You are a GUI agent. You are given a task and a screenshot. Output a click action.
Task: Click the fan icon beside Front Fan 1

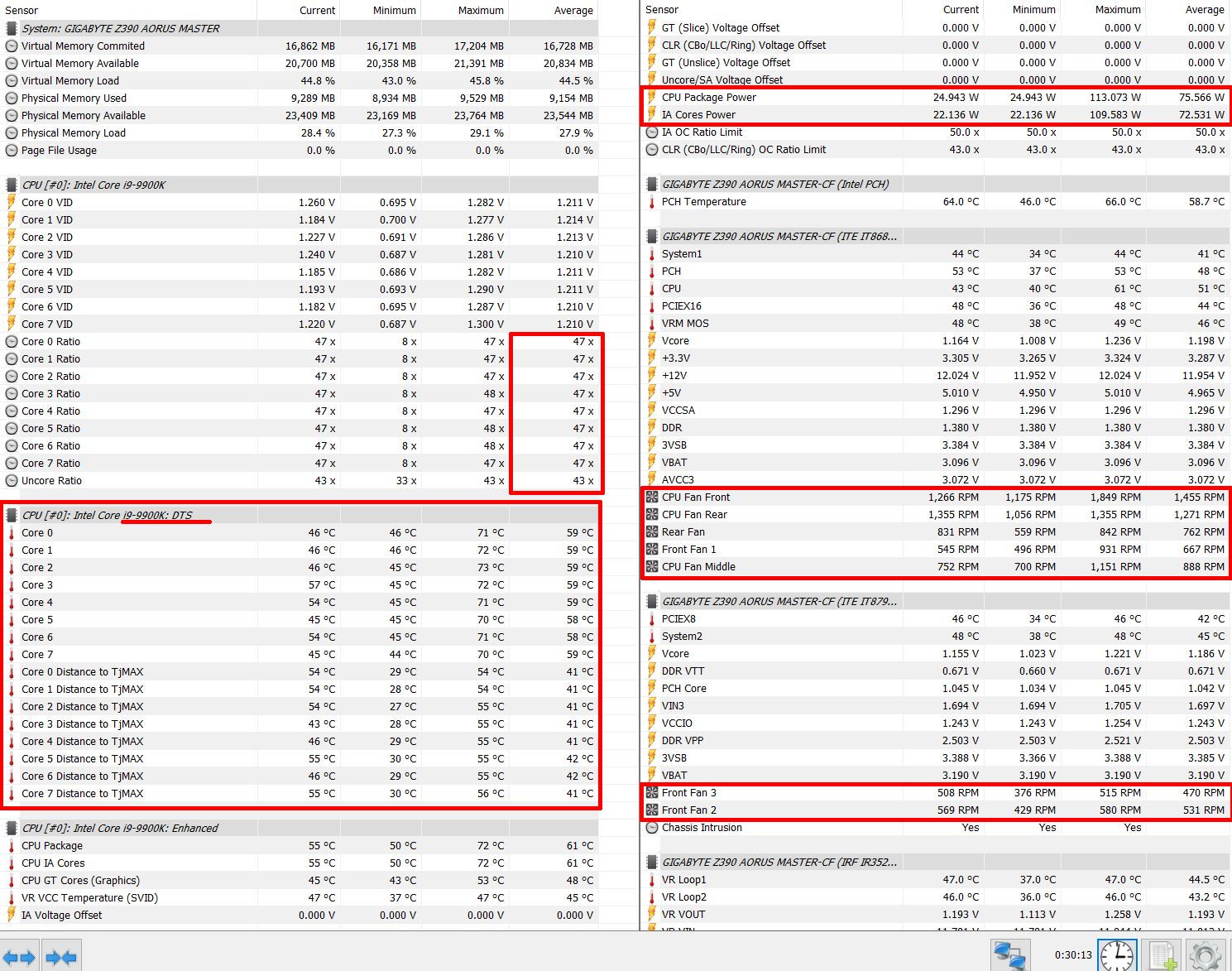pyautogui.click(x=652, y=549)
